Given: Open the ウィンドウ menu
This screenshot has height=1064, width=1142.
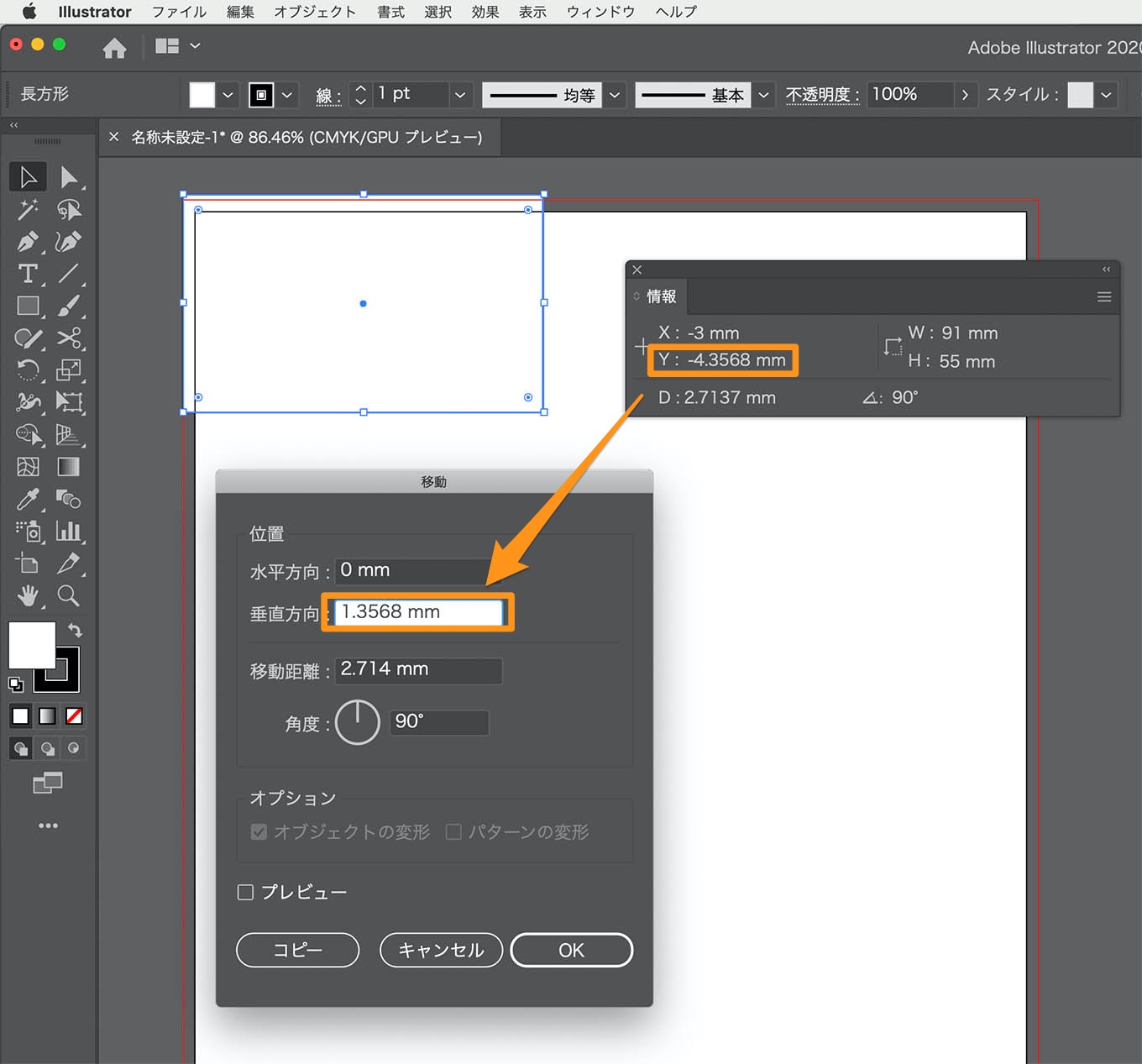Looking at the screenshot, I should click(600, 12).
